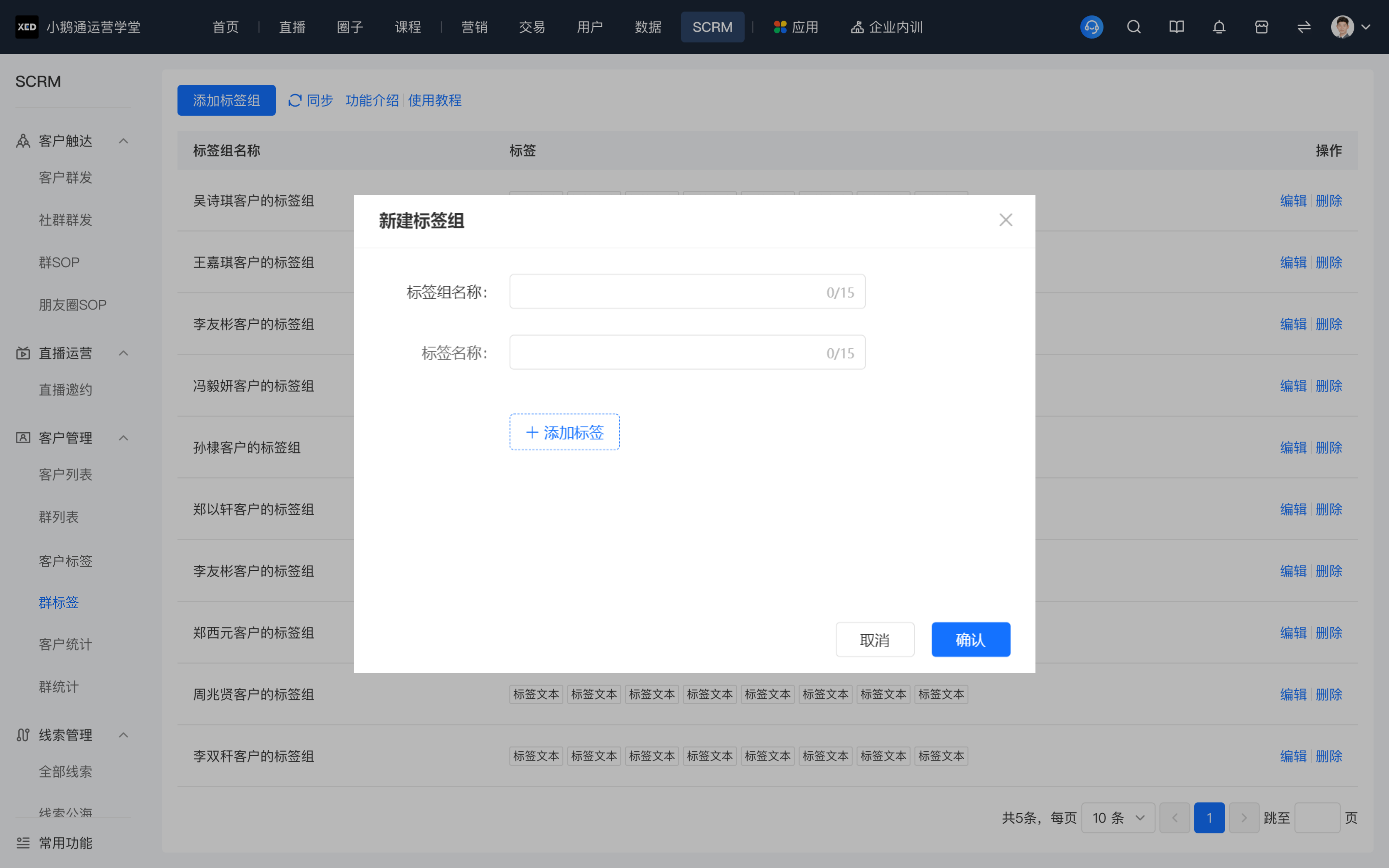Open 全部线索 in the sidebar
The image size is (1389, 868).
click(x=65, y=772)
